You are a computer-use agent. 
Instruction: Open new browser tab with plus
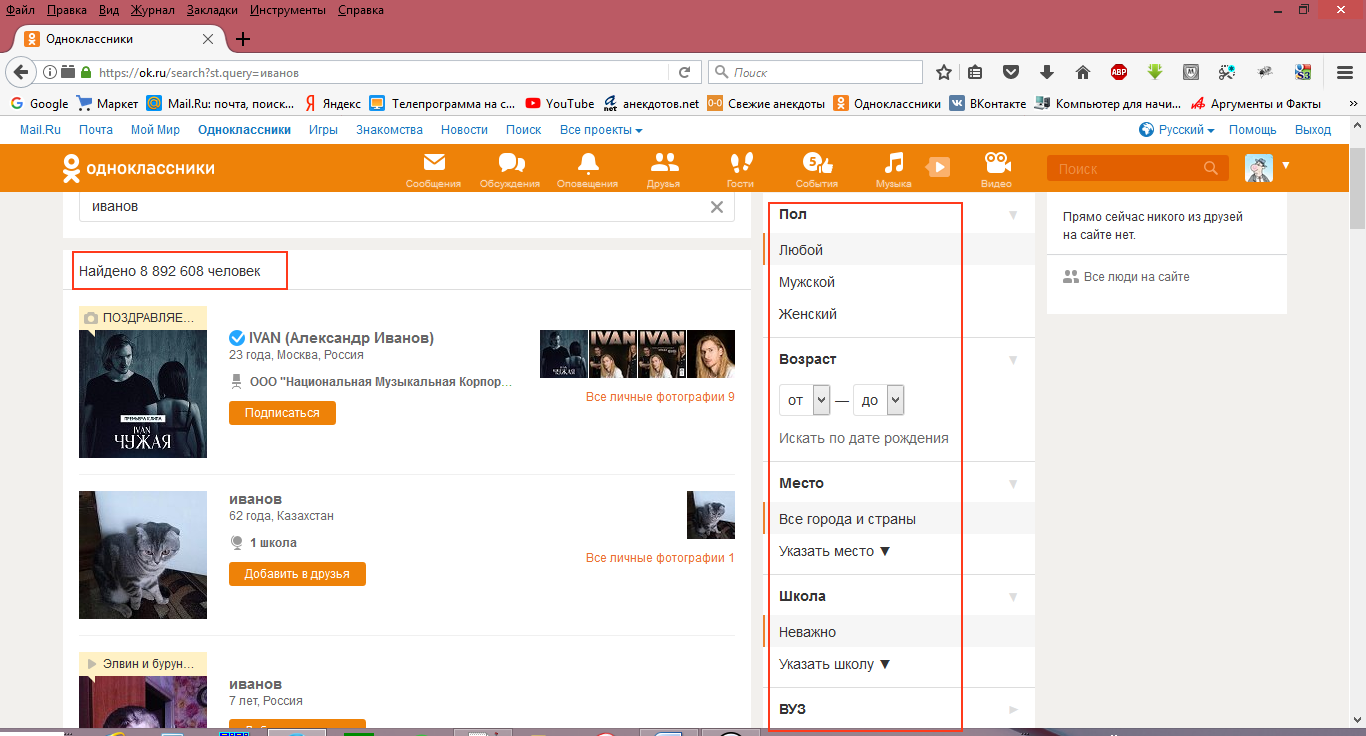242,39
